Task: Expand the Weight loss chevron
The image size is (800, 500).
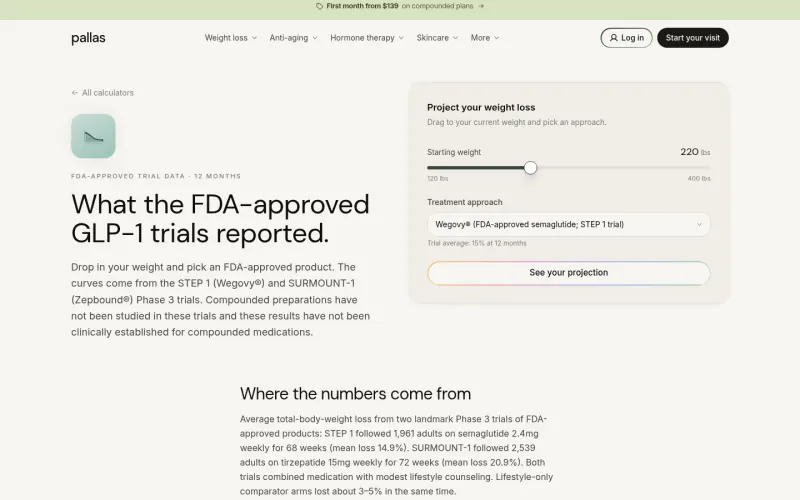Action: tap(254, 38)
